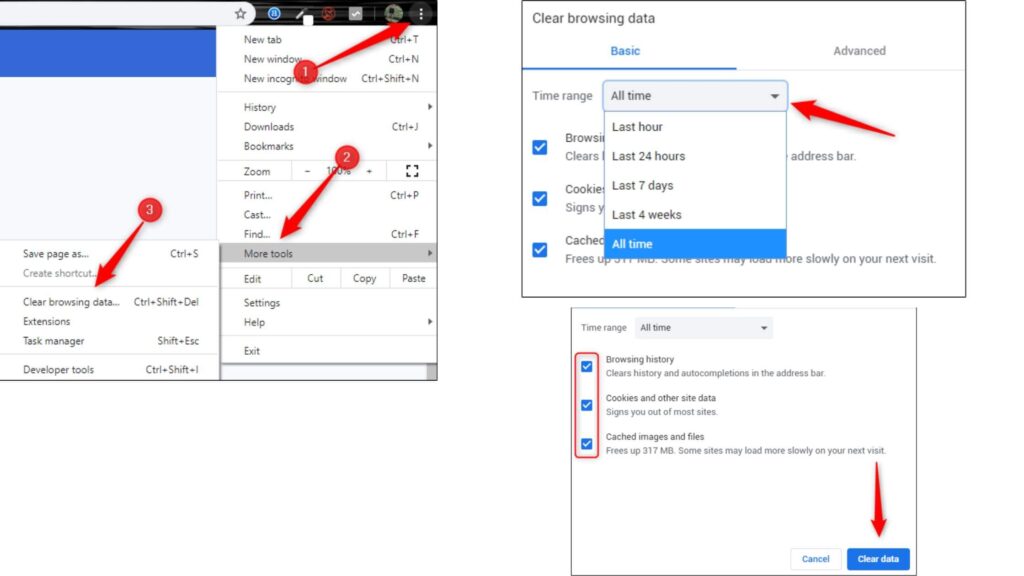Disable Cookies and other site data
The height and width of the screenshot is (576, 1024).
tap(587, 406)
